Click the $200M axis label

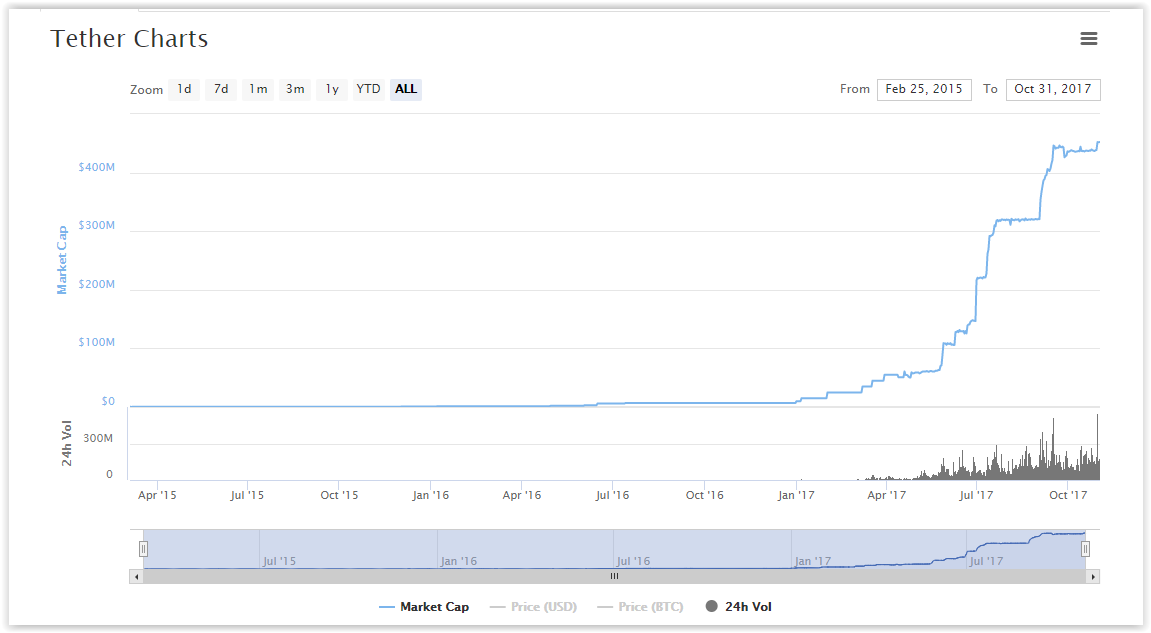[x=97, y=284]
